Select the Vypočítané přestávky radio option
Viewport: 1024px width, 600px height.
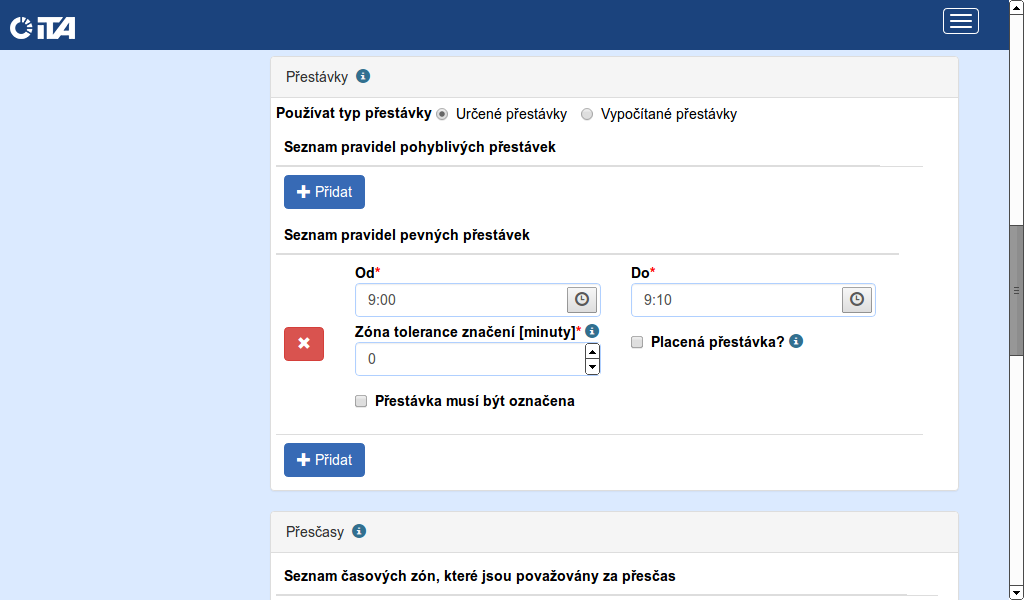click(587, 114)
